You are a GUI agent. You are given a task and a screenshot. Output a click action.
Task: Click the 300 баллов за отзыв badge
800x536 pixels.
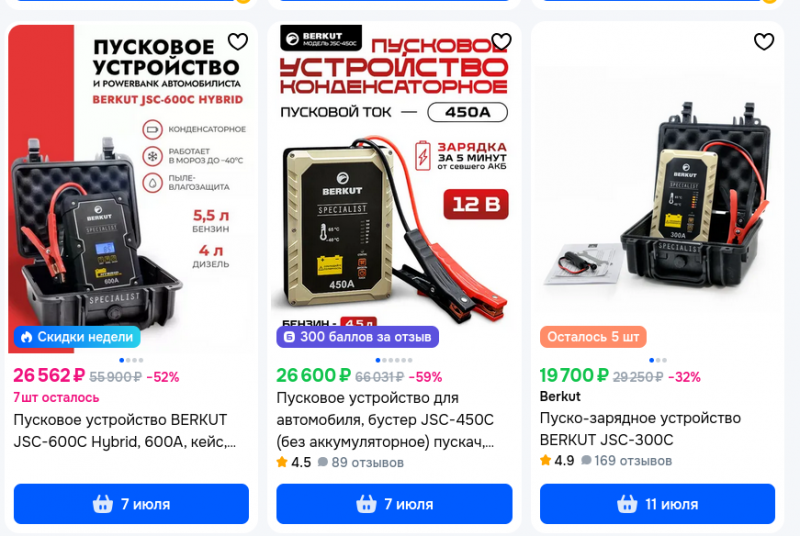coord(358,337)
